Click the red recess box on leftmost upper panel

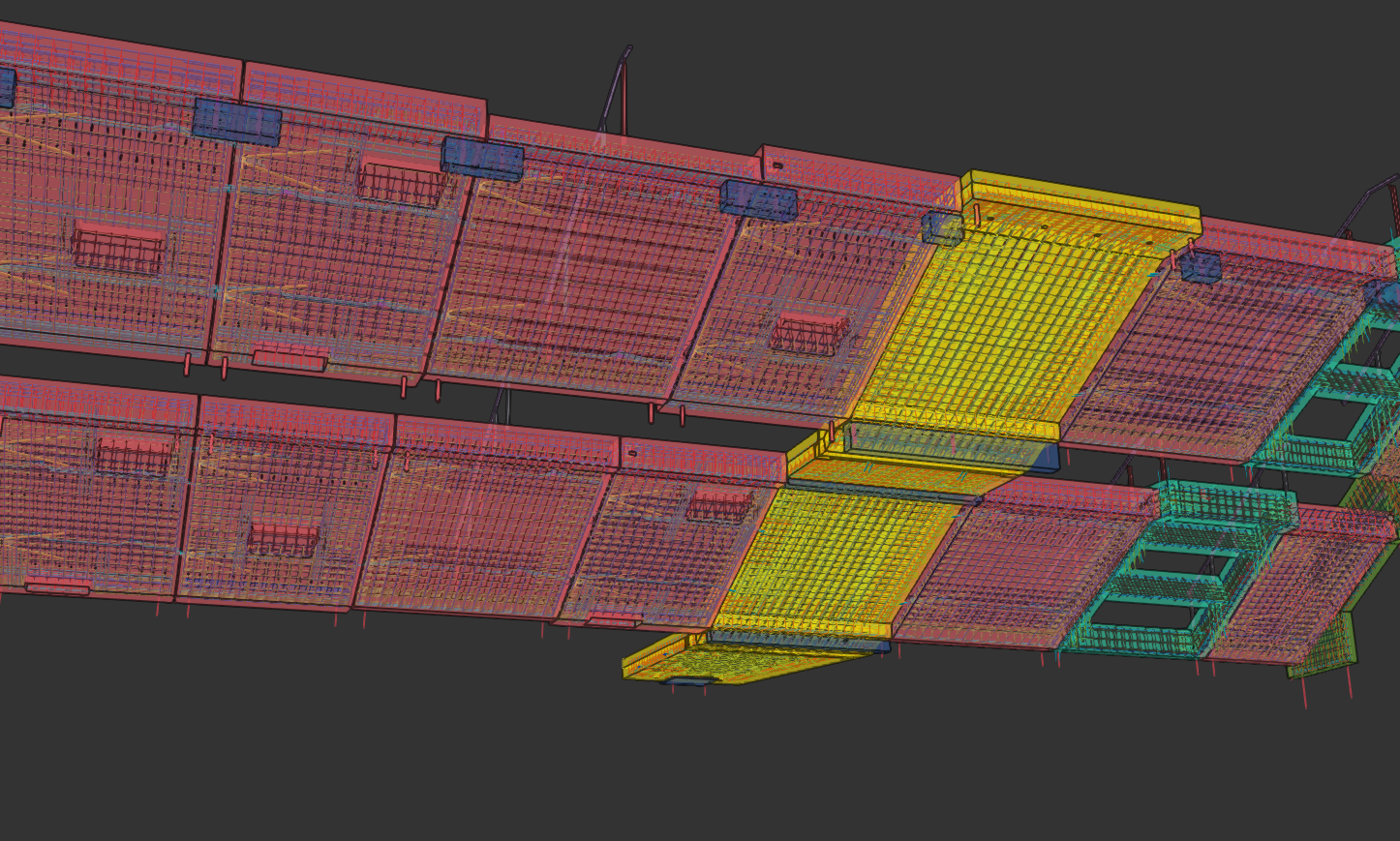tap(118, 248)
